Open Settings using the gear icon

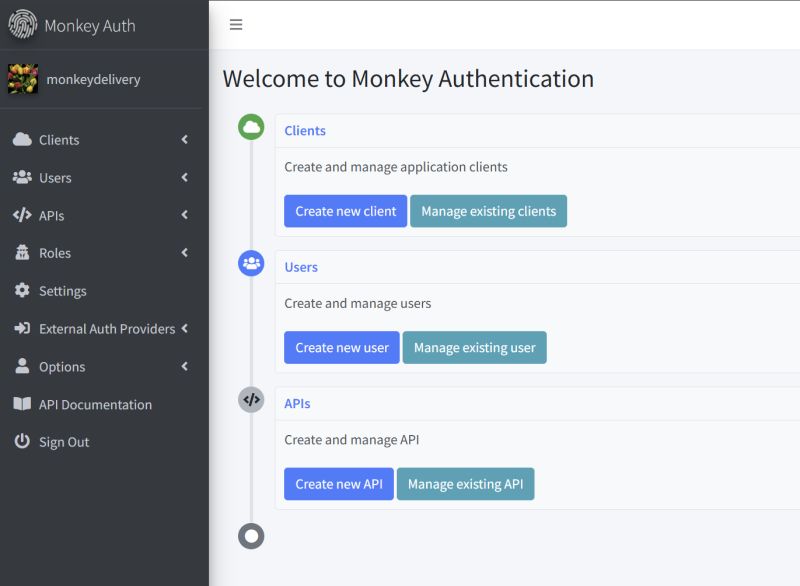coord(23,291)
